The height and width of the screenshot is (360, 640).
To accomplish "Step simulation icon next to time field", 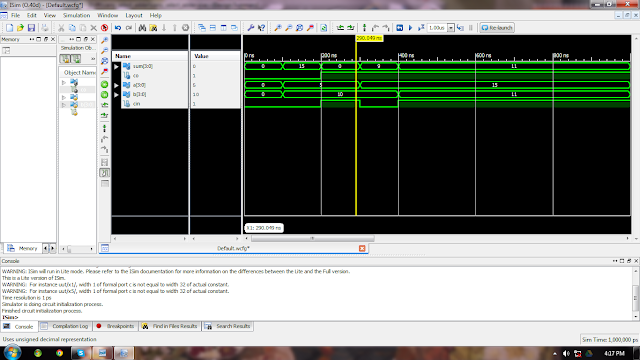I will pyautogui.click(x=460, y=28).
